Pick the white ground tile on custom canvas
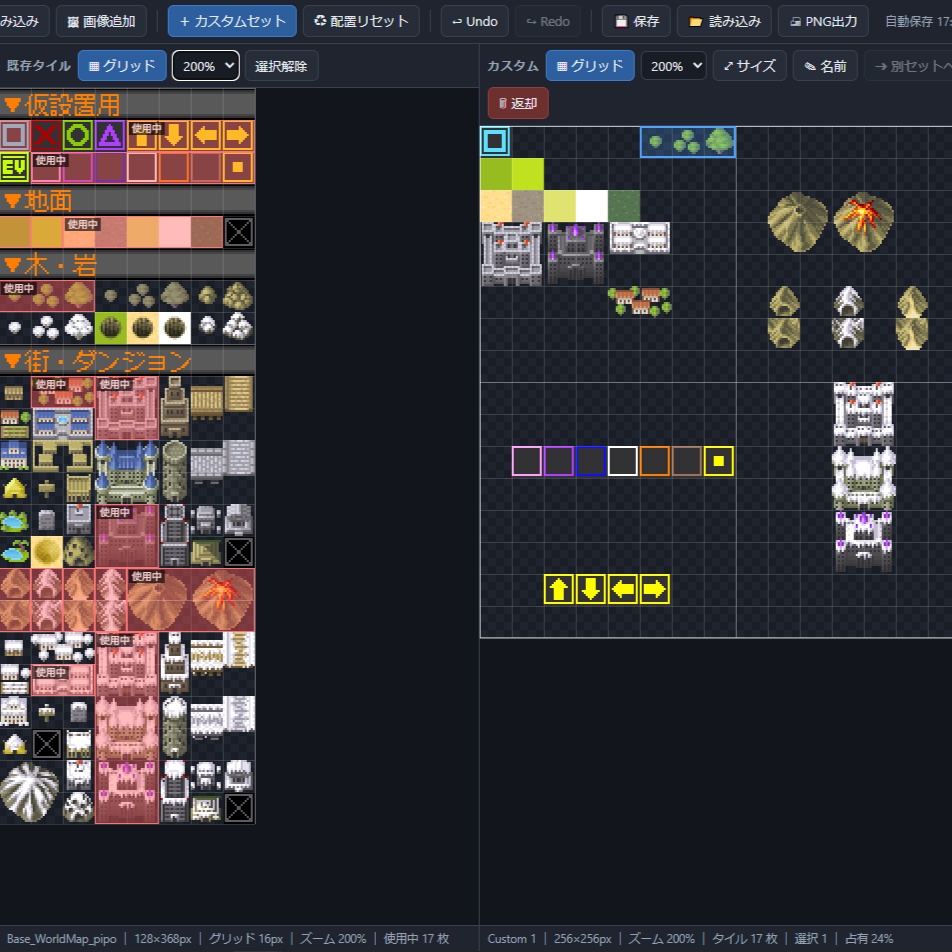 pos(591,206)
